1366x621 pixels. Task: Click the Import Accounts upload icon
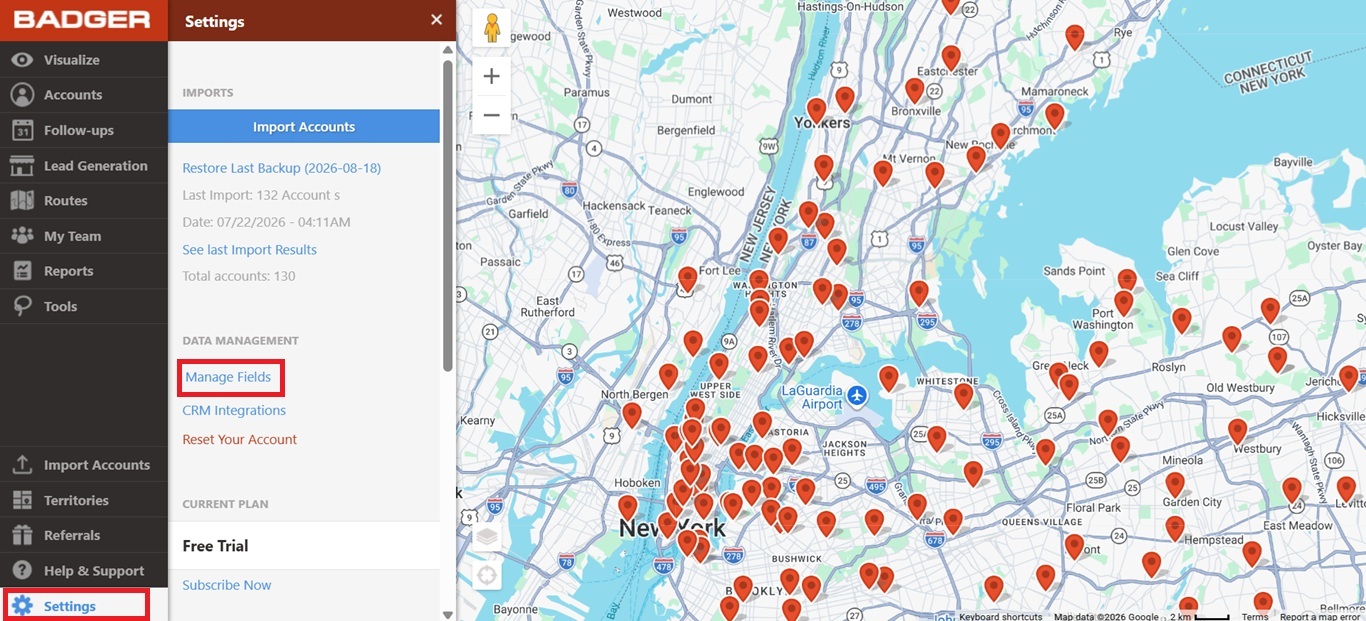click(22, 465)
